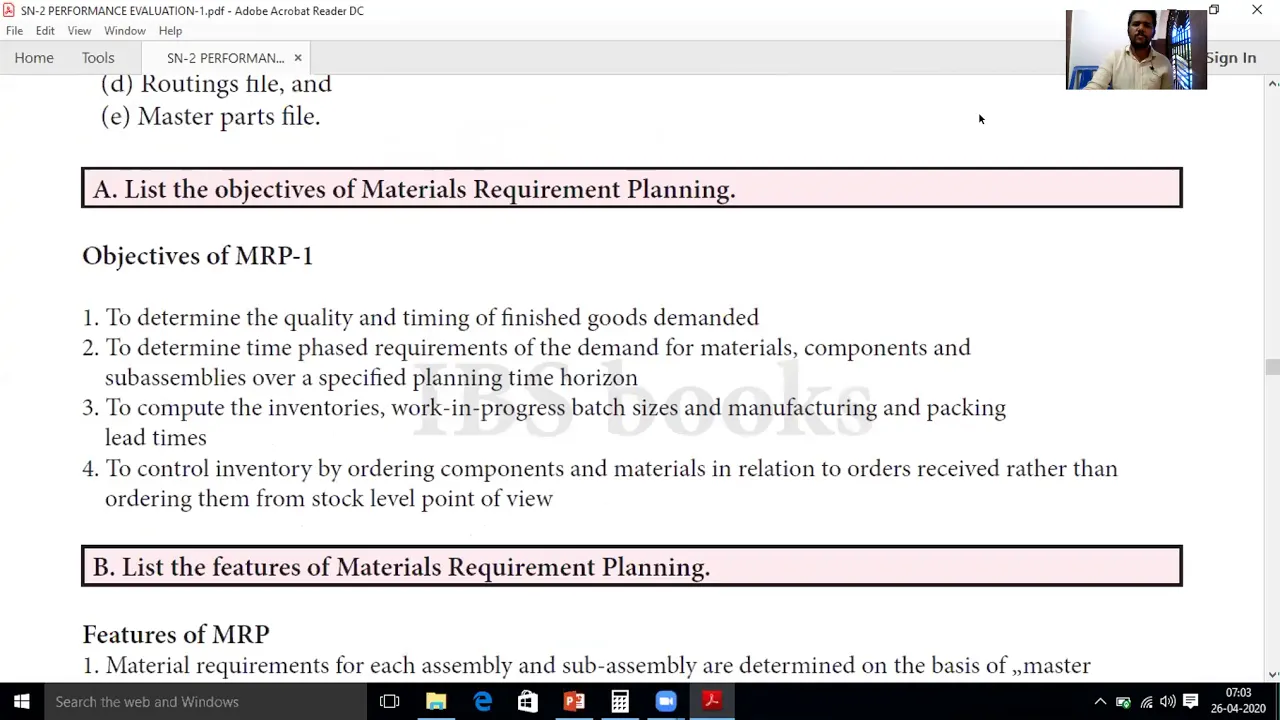Click the scroll up arrow of the document
The height and width of the screenshot is (720, 1280).
[1272, 84]
